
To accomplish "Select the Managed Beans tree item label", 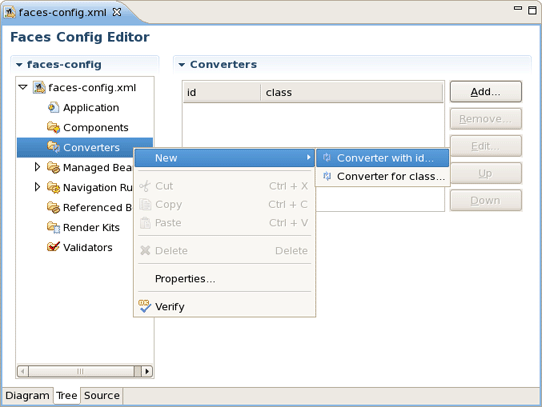I will (x=97, y=167).
